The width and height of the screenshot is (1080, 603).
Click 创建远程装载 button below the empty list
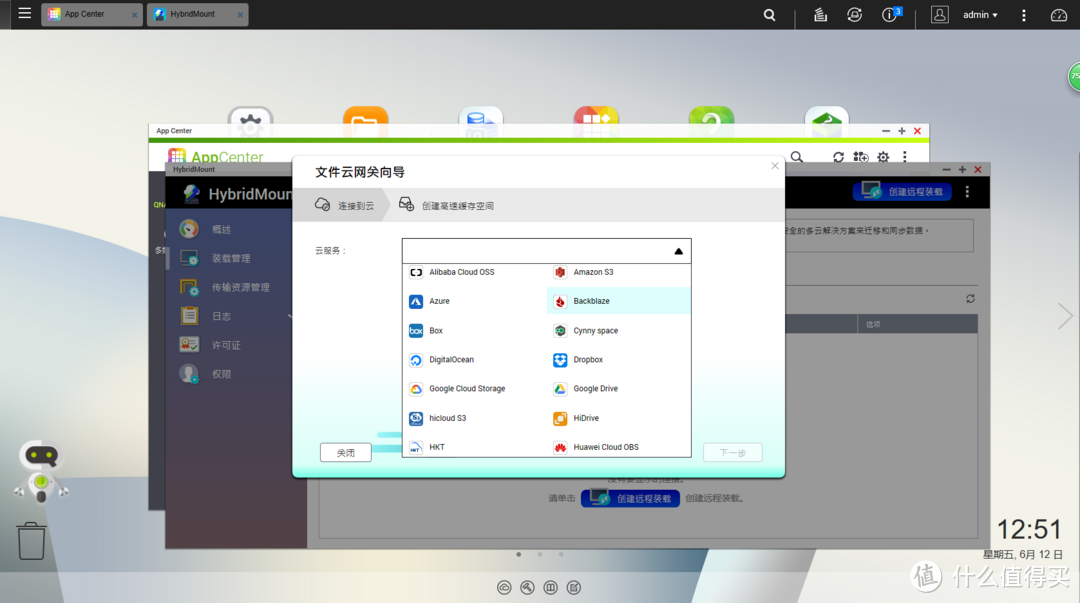point(630,498)
